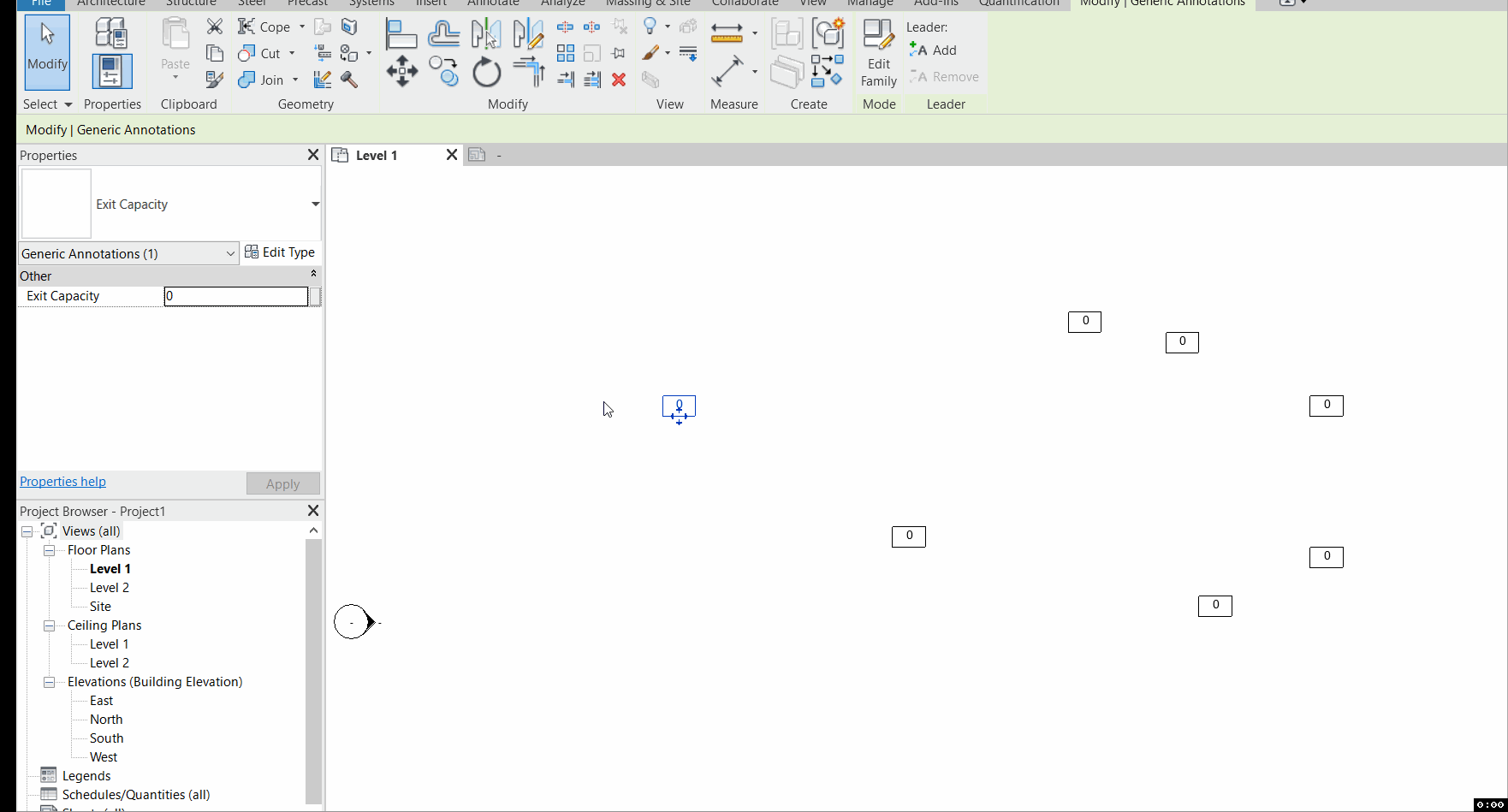Open the Annotate ribbon tab
The height and width of the screenshot is (812, 1508).
pos(493,3)
